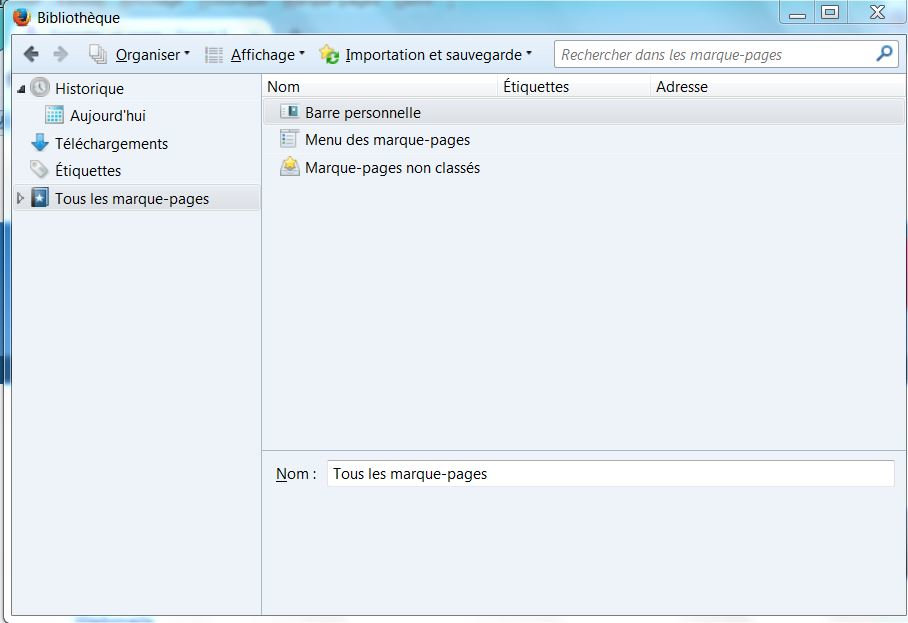Image resolution: width=908 pixels, height=623 pixels.
Task: Click the Marque-pages non classés icon
Action: pyautogui.click(x=290, y=166)
